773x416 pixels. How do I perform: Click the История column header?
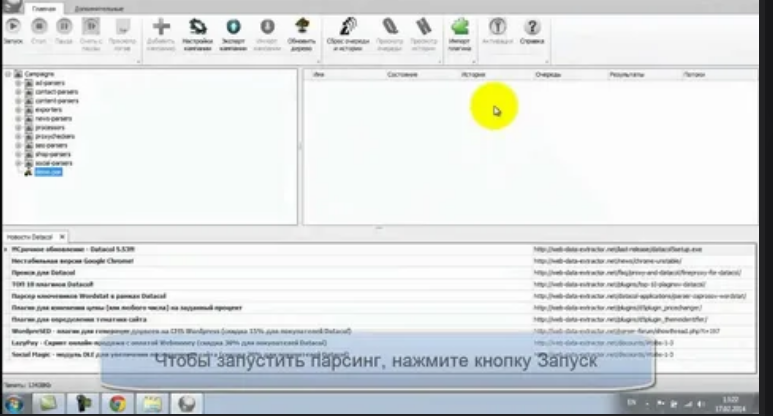click(473, 74)
